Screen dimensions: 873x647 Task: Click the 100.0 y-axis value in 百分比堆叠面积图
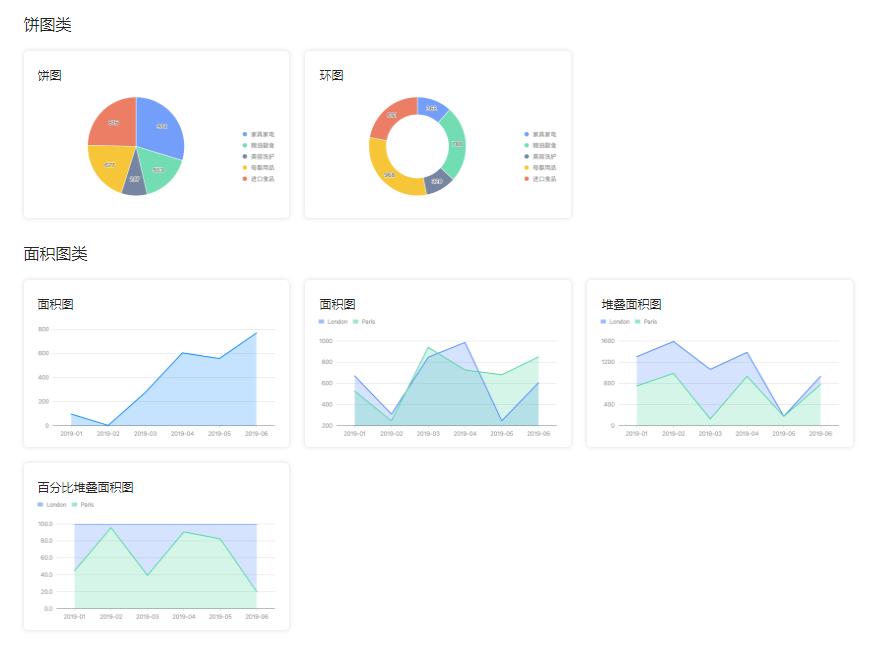coord(45,524)
